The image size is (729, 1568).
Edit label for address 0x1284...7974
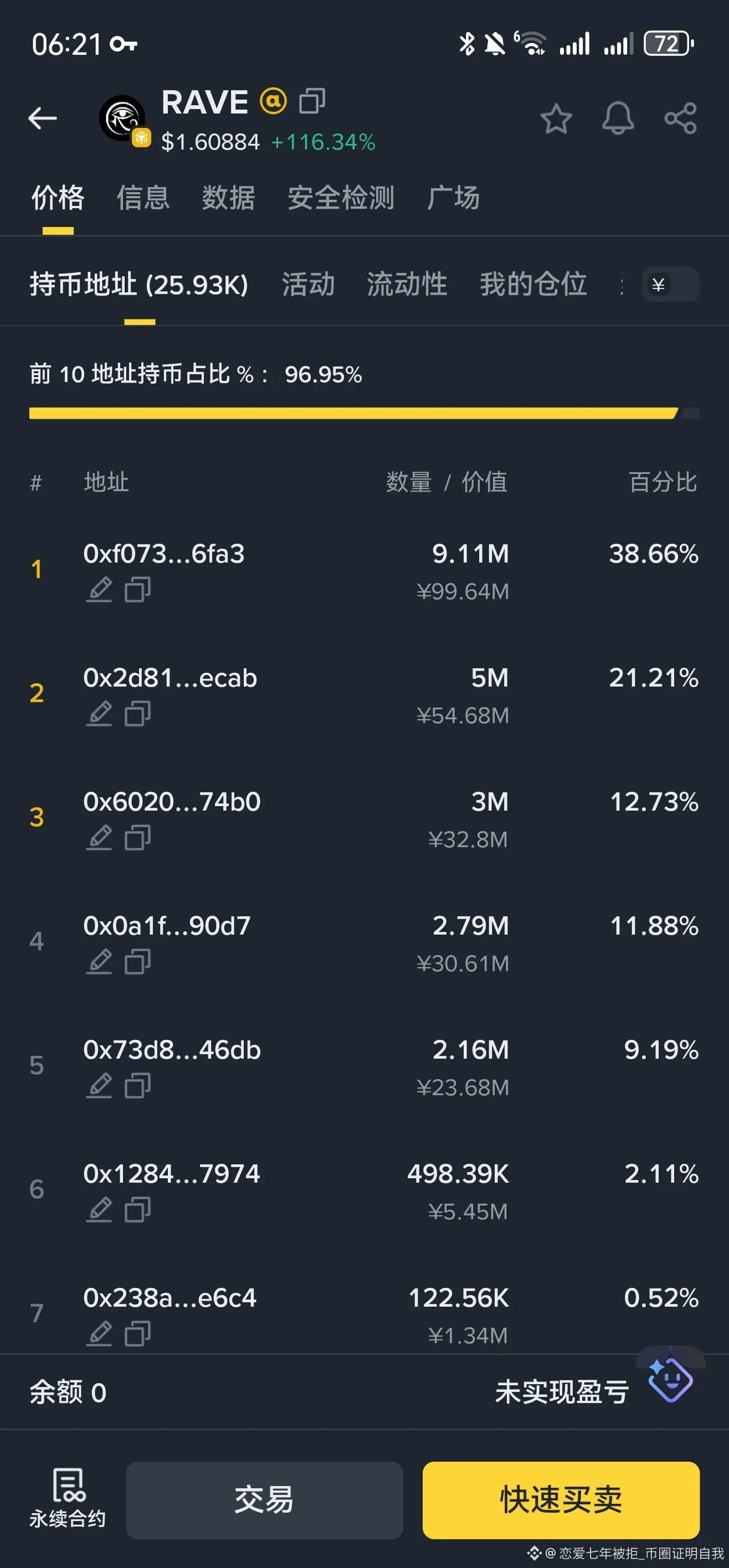(99, 1209)
